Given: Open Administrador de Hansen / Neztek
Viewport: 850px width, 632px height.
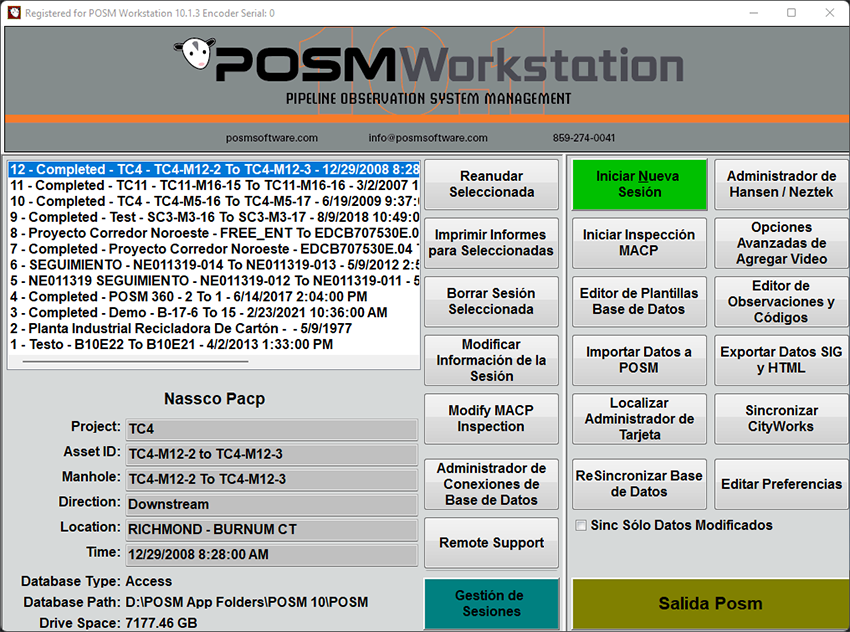Looking at the screenshot, I should point(781,184).
